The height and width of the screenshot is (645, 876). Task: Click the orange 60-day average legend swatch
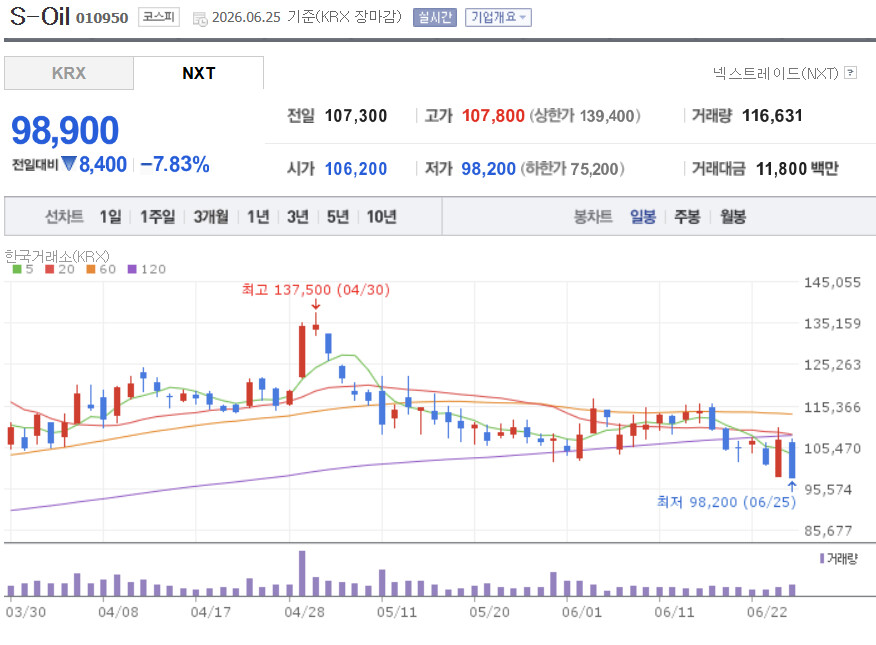tap(91, 269)
